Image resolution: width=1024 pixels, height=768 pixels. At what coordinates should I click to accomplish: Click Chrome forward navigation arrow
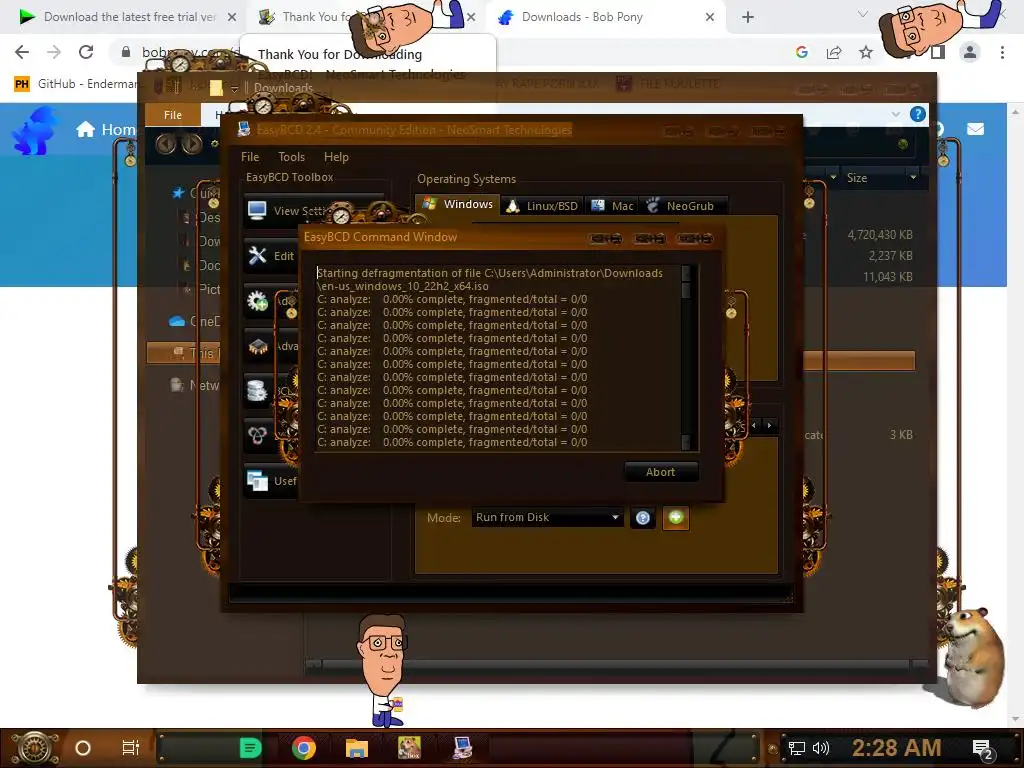click(x=54, y=52)
